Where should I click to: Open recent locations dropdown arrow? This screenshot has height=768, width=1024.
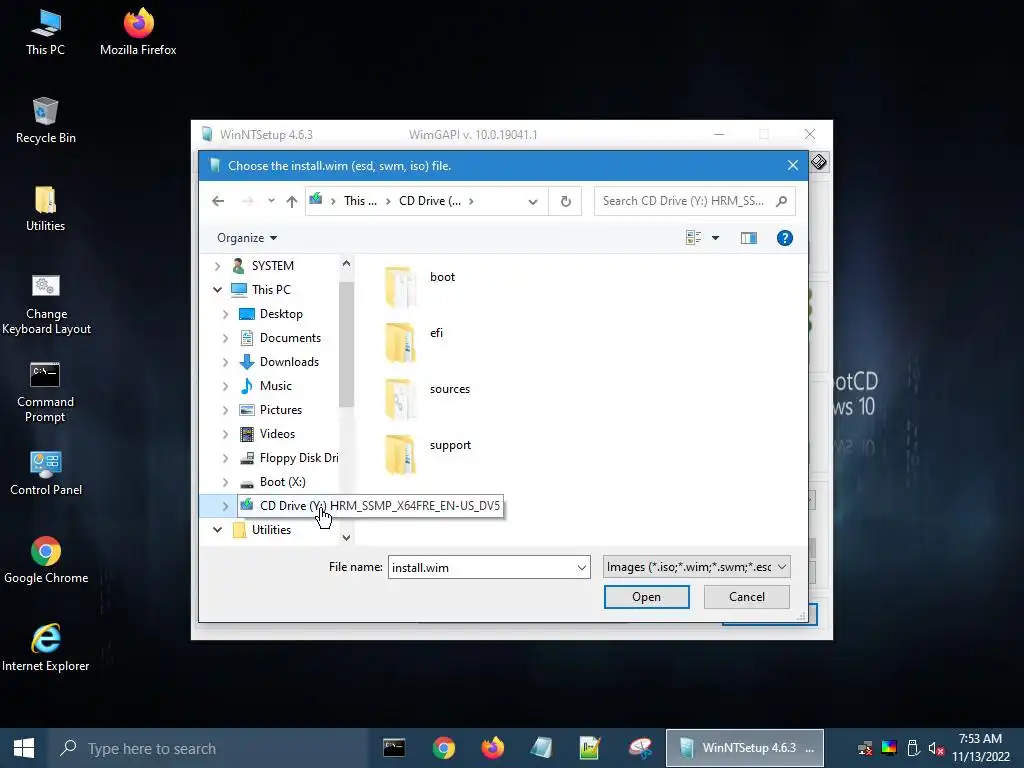[x=271, y=201]
